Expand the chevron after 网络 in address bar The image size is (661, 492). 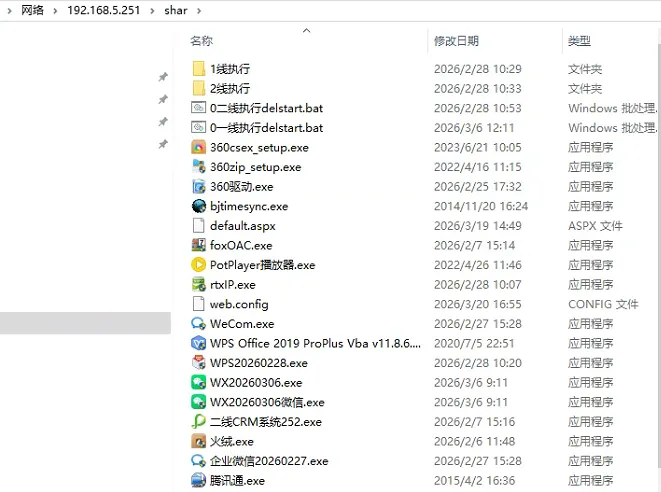[55, 11]
